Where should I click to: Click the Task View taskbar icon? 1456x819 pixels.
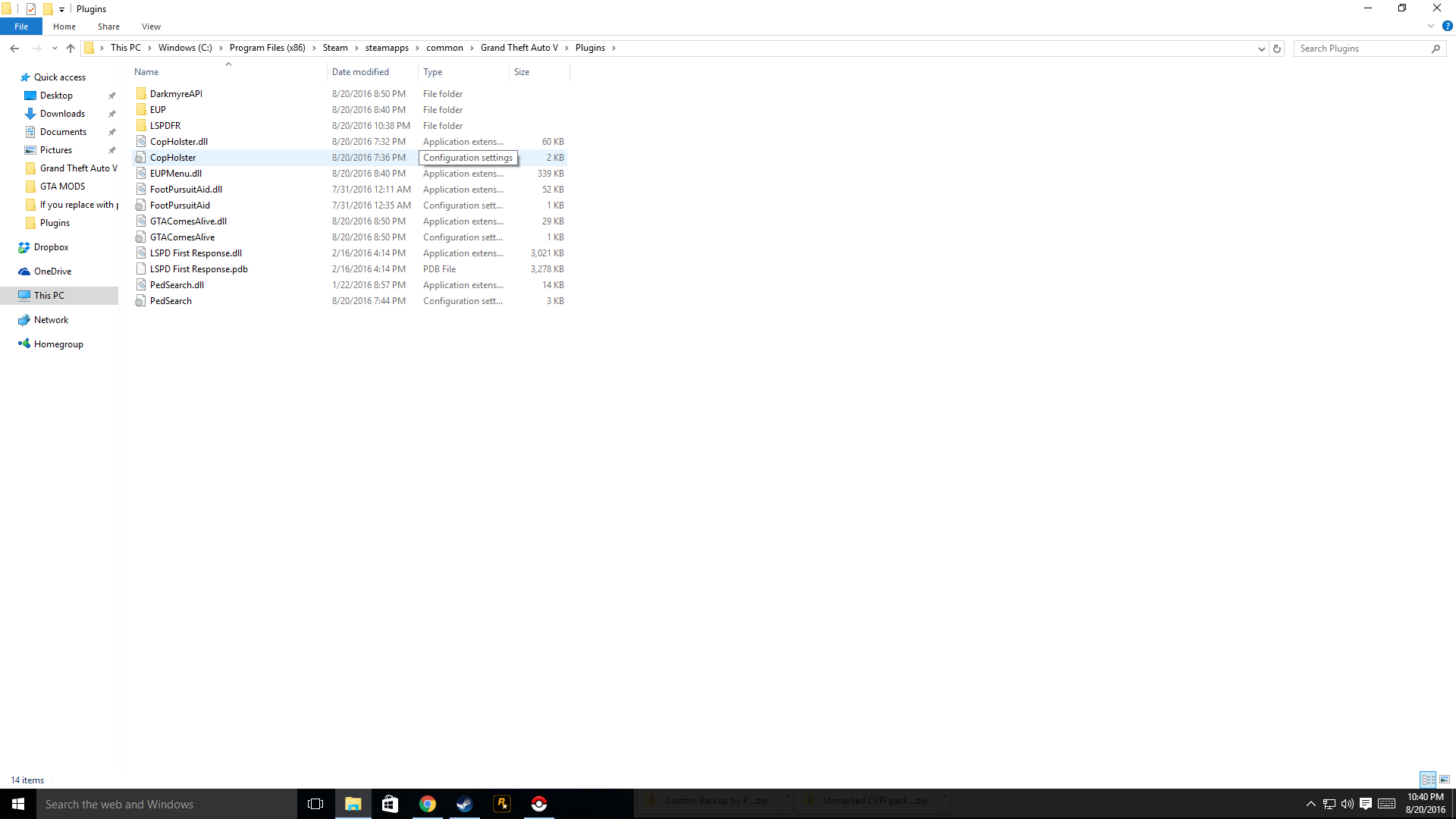[315, 804]
